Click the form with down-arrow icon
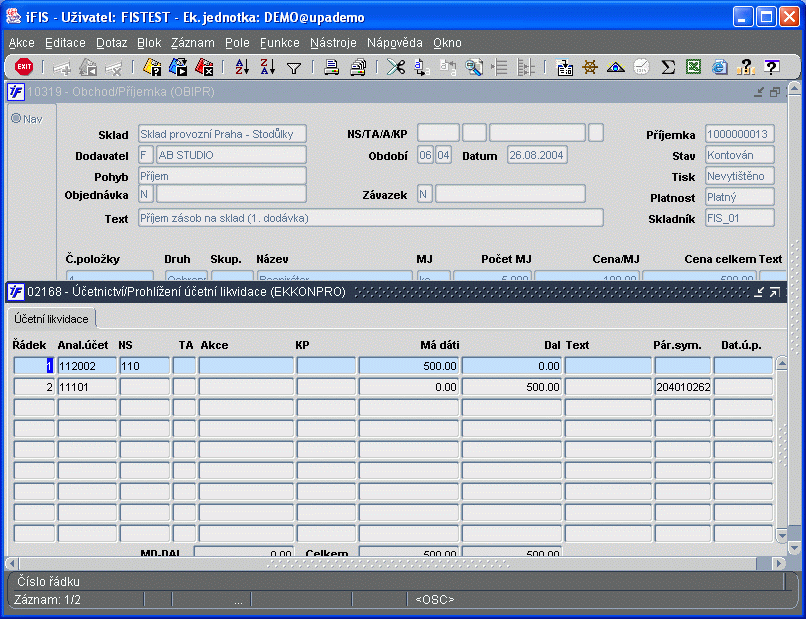This screenshot has width=806, height=619. [x=564, y=67]
